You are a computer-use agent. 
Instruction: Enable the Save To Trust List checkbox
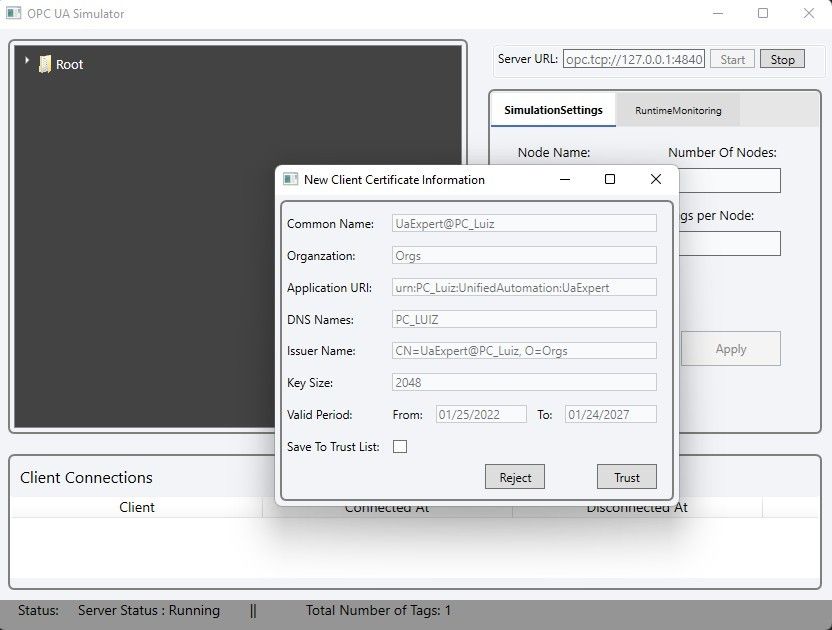click(x=400, y=447)
